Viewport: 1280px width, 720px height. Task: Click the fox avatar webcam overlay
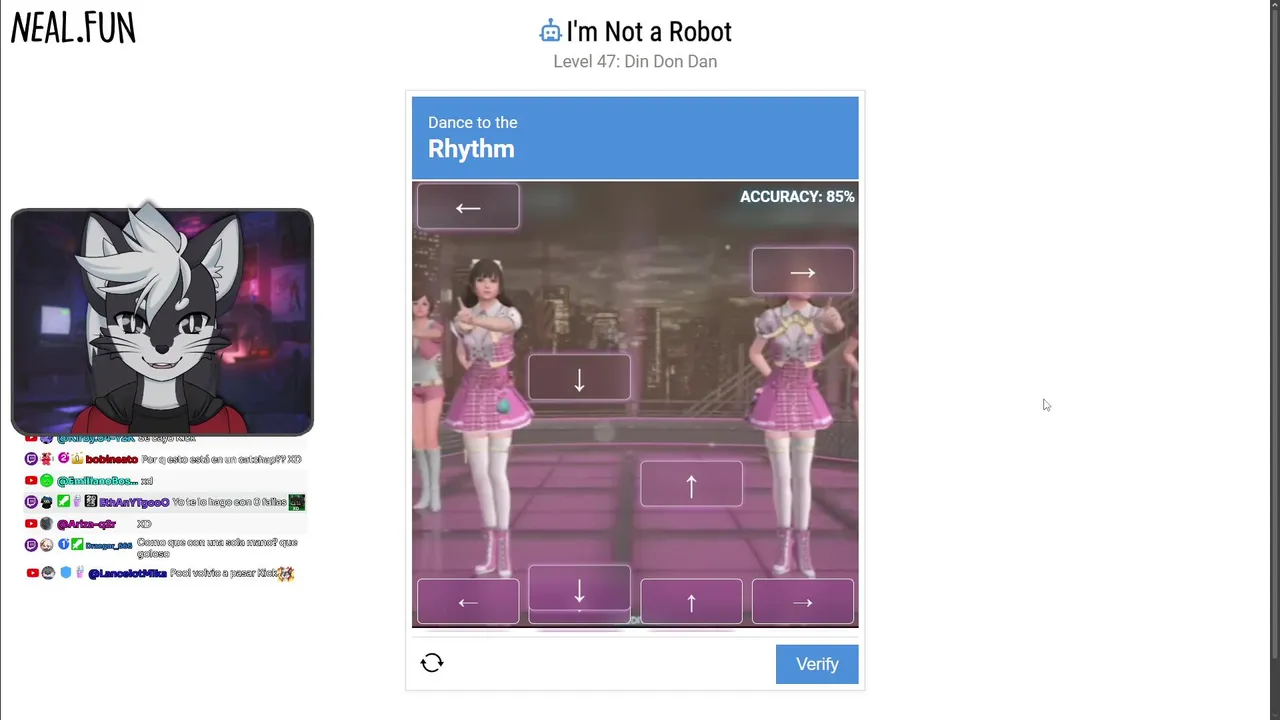(162, 321)
